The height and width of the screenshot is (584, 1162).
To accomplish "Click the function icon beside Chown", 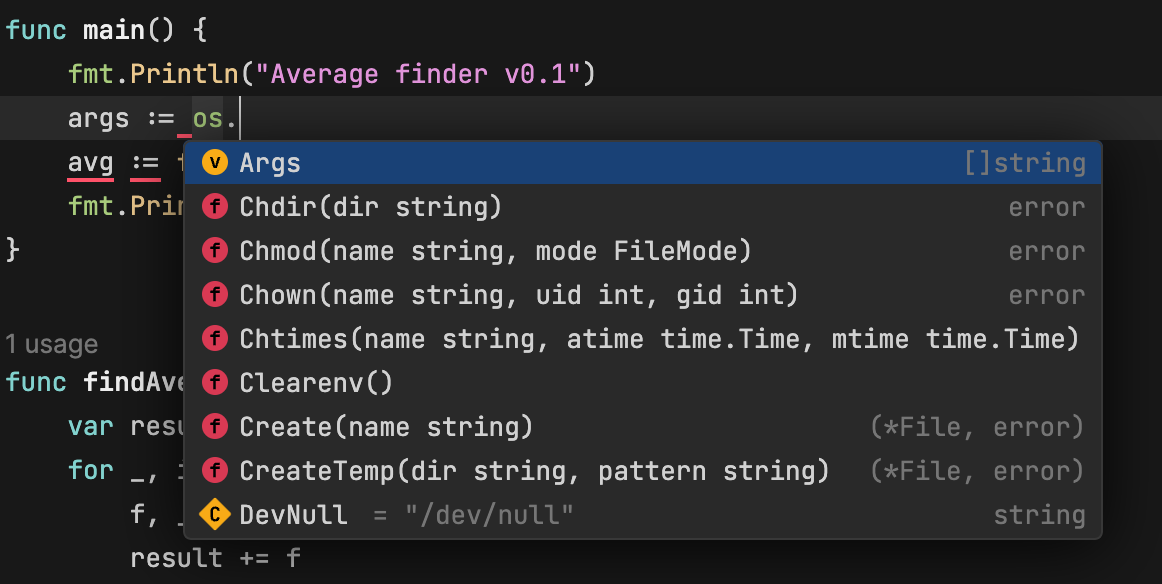I will [215, 295].
